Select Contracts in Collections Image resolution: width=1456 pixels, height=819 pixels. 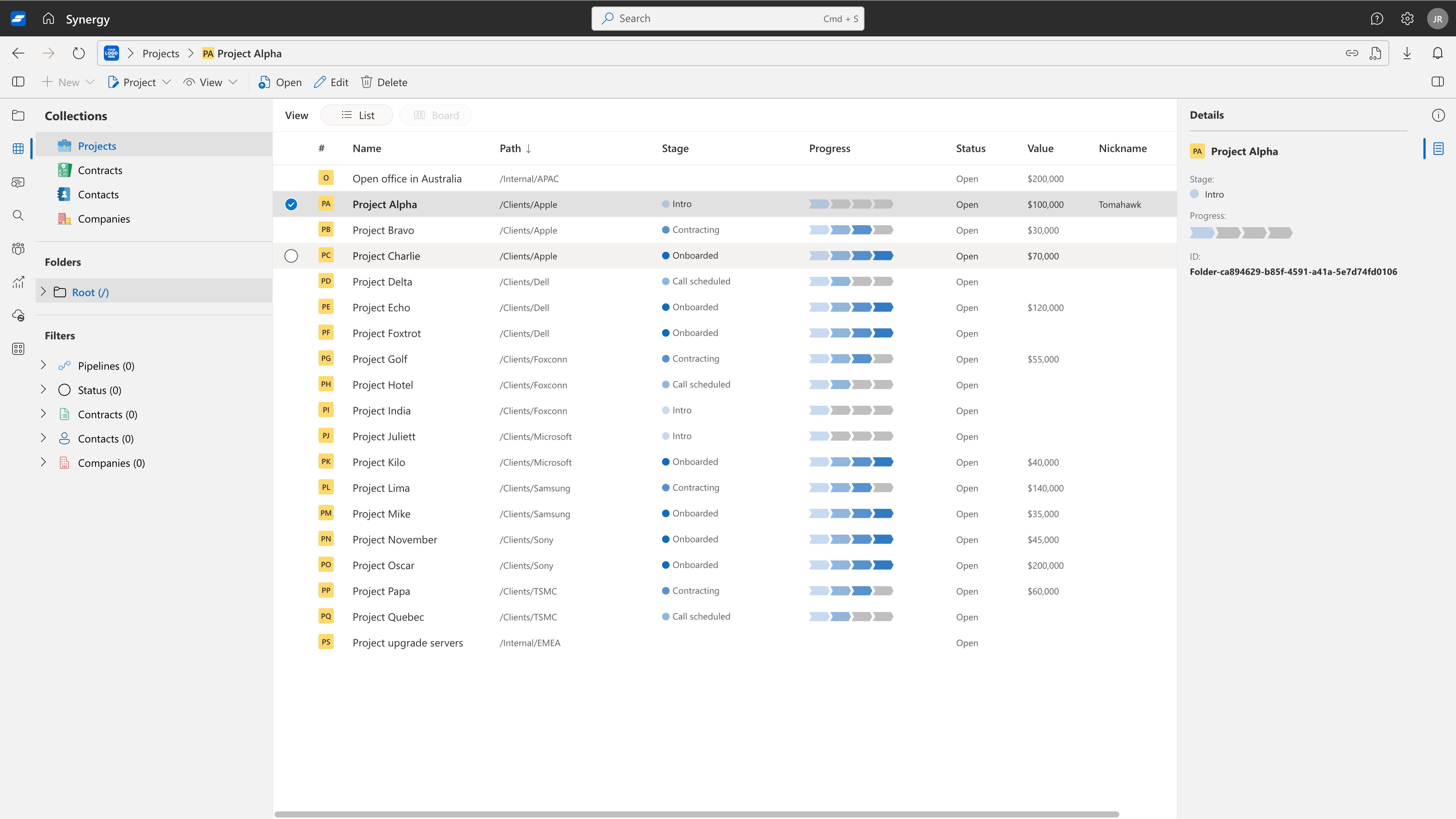coord(100,170)
